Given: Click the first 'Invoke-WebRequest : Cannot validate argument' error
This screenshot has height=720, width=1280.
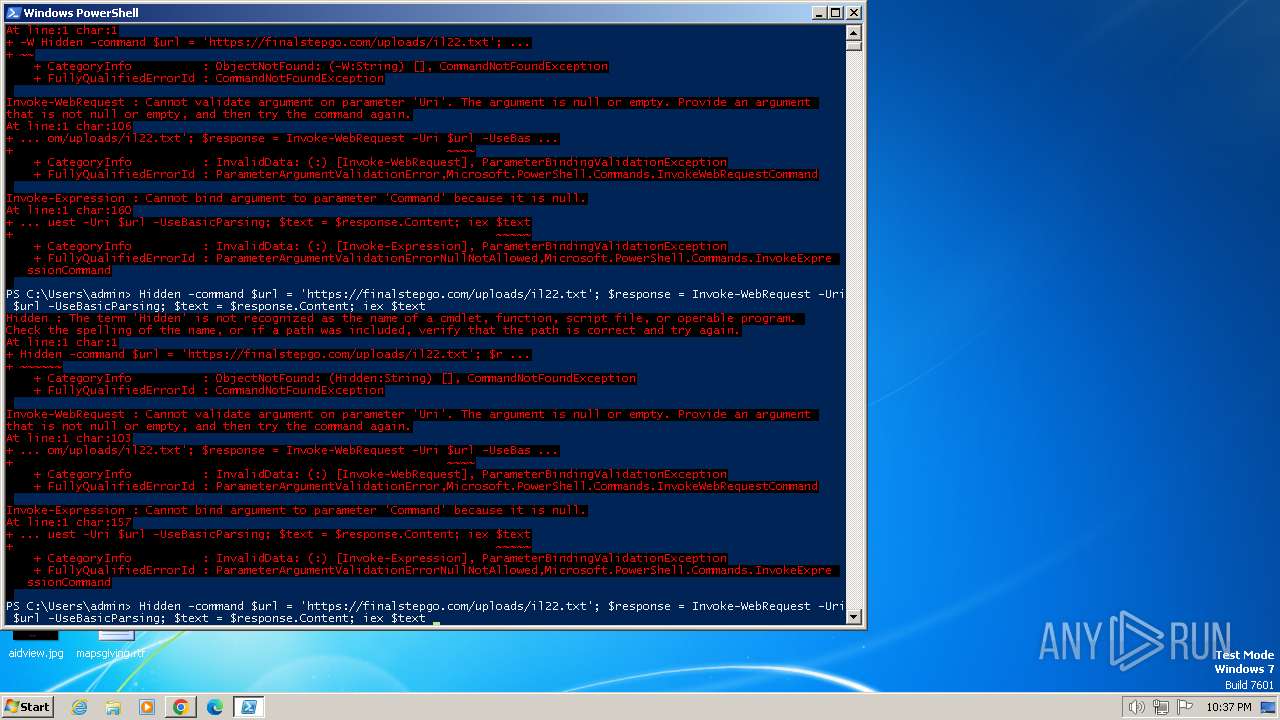Looking at the screenshot, I should (412, 108).
